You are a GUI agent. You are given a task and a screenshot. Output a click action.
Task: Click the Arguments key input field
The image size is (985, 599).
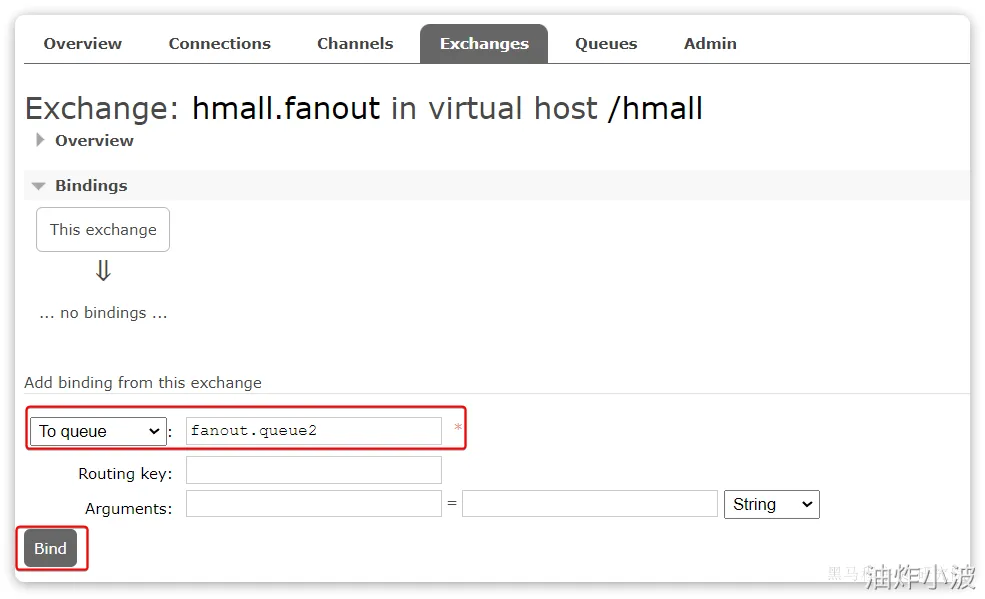click(x=313, y=504)
